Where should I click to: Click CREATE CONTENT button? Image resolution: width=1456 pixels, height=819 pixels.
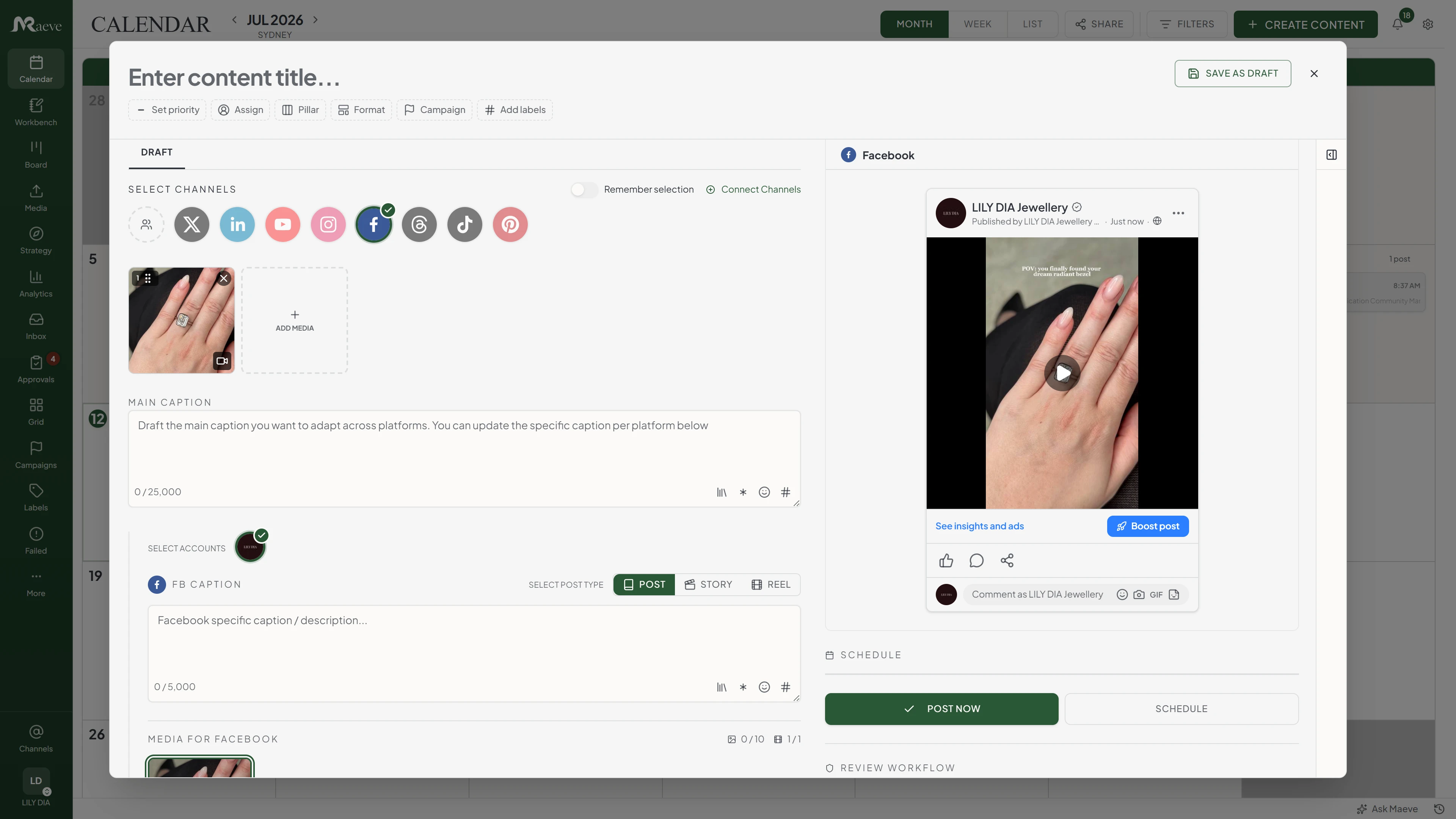click(1305, 24)
